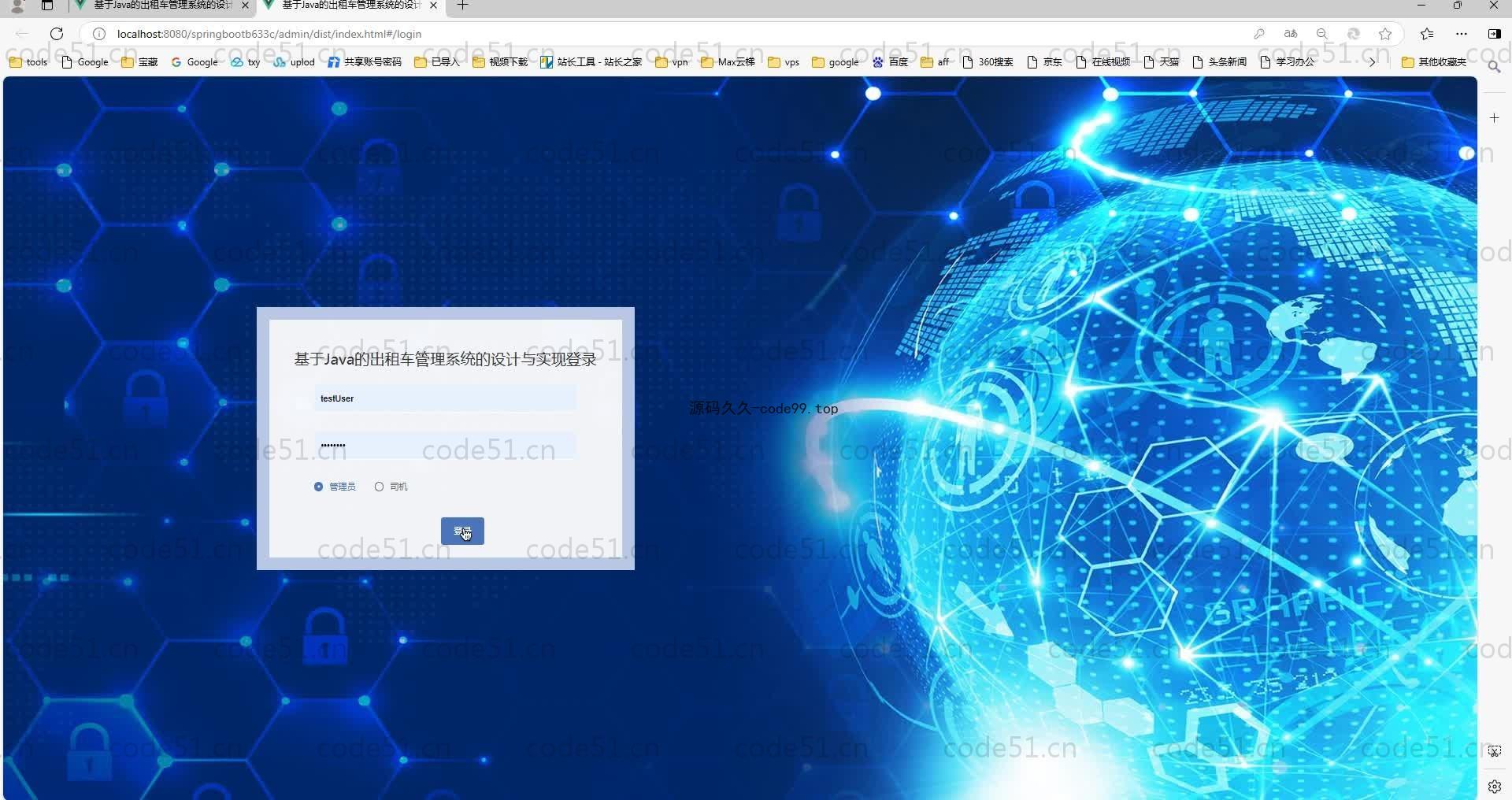Open the first Google bookmark
Image resolution: width=1512 pixels, height=800 pixels.
tap(85, 62)
